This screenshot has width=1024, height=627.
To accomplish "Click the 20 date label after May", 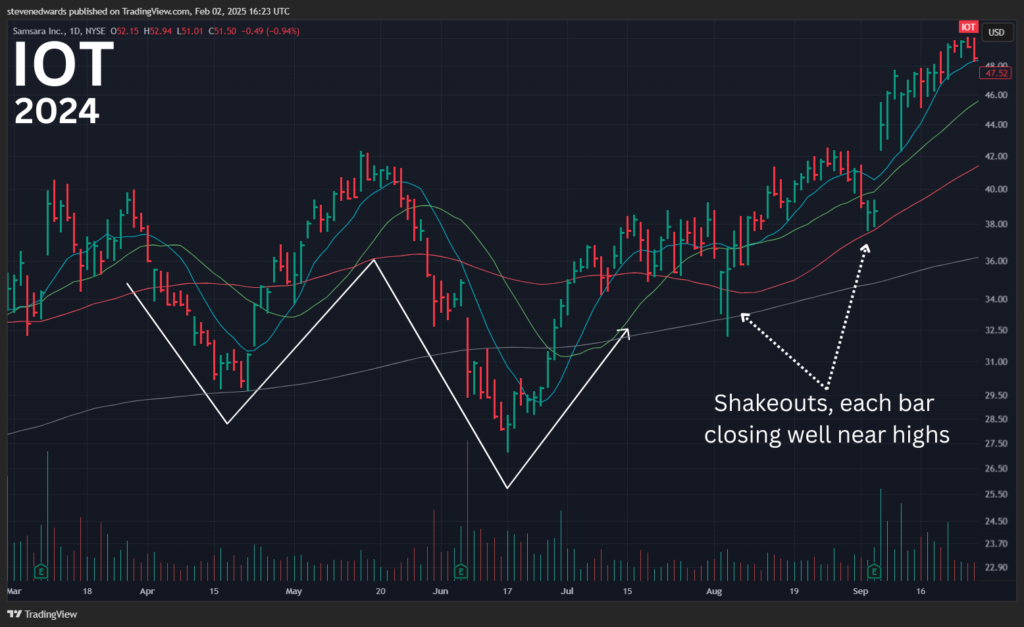I will 380,591.
